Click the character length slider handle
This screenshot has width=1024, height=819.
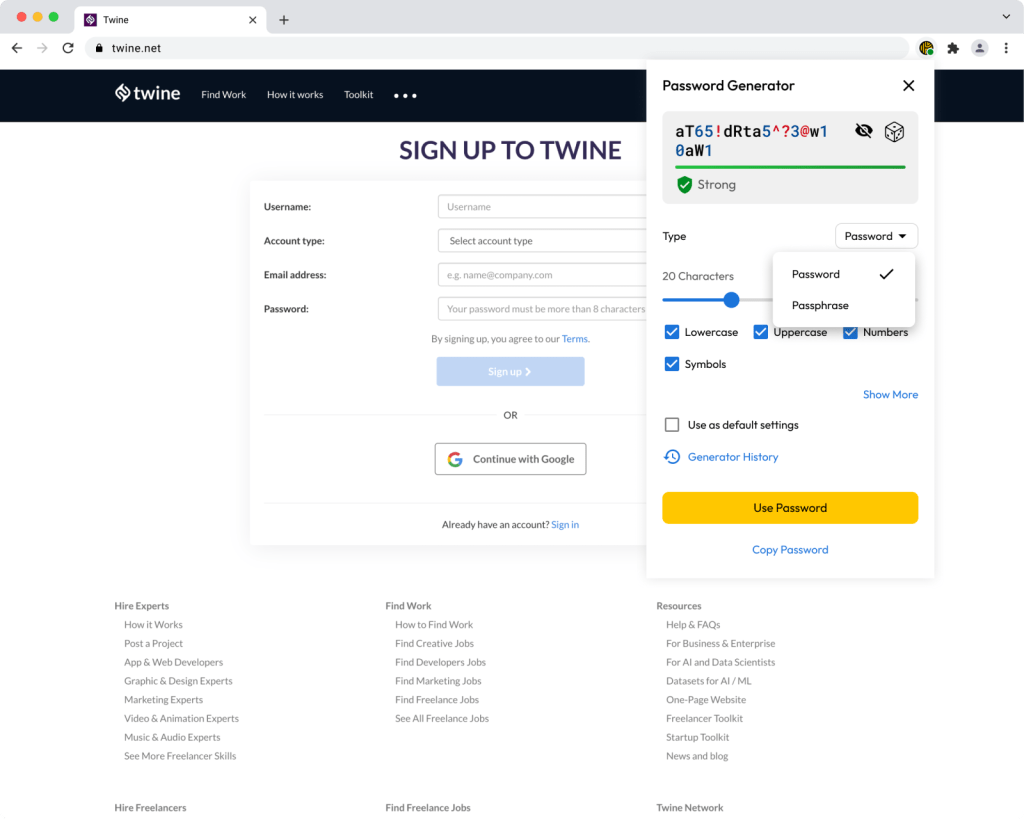pos(731,300)
